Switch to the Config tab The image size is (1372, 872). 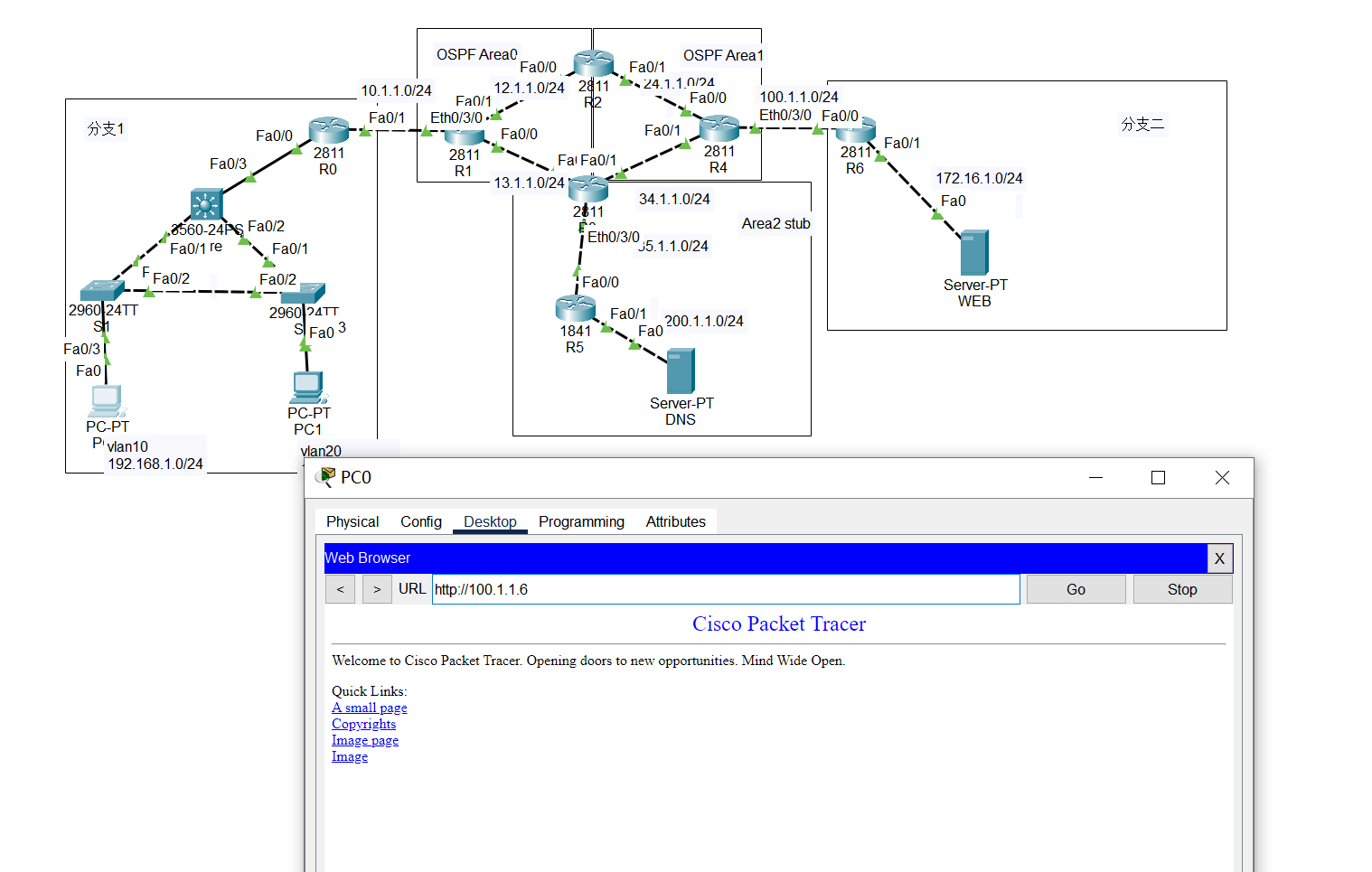point(421,521)
